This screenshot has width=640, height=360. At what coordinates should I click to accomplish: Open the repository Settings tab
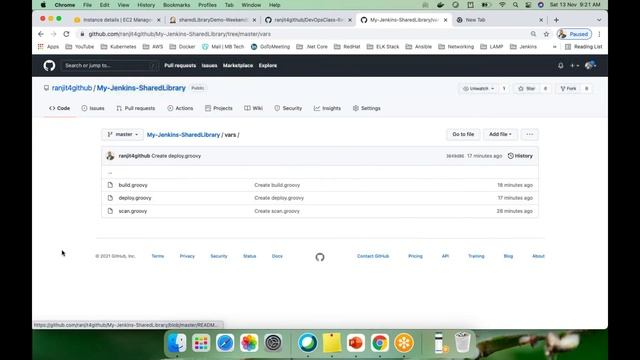click(367, 108)
